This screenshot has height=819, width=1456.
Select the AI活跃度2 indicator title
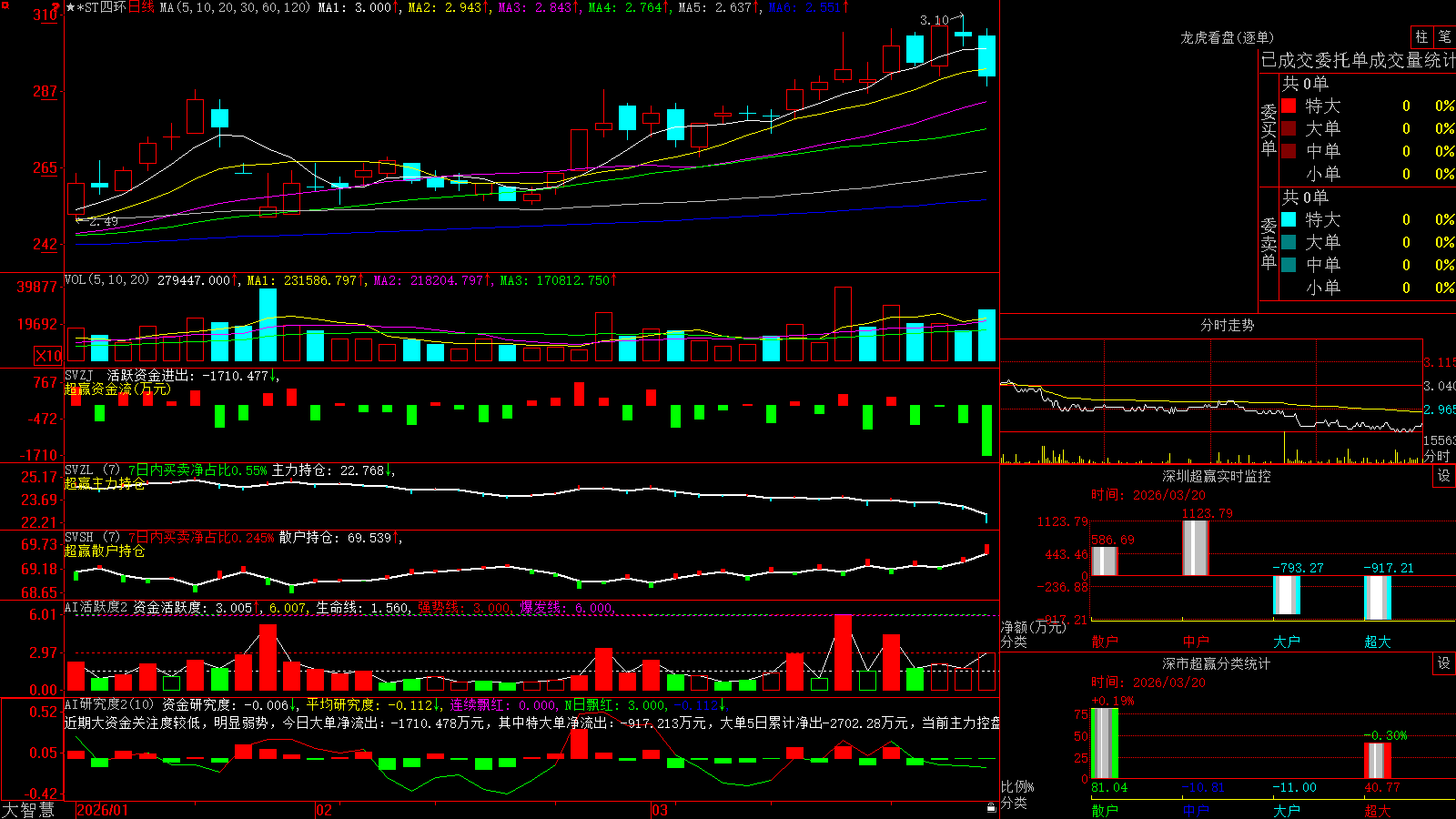tap(96, 607)
